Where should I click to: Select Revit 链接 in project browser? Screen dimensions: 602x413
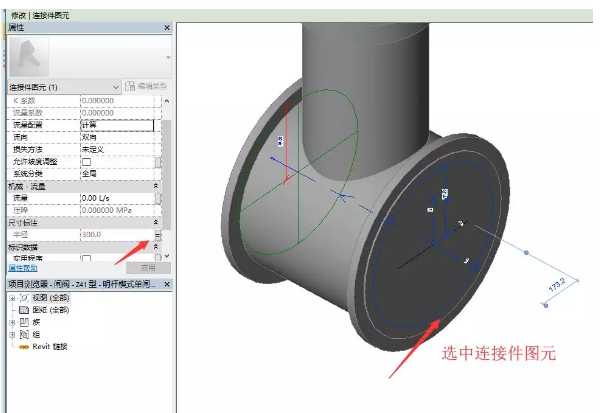(x=50, y=347)
